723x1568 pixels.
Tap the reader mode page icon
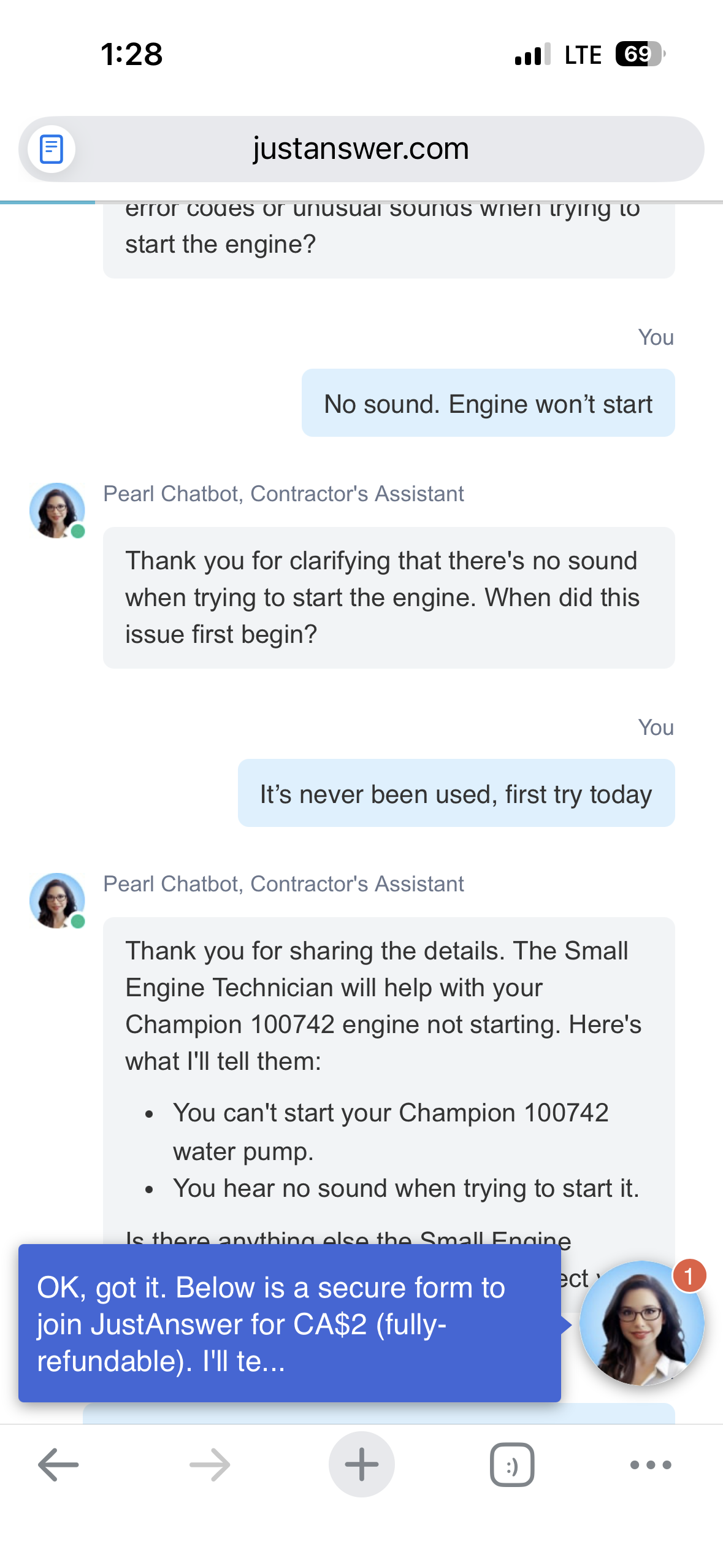click(x=52, y=149)
